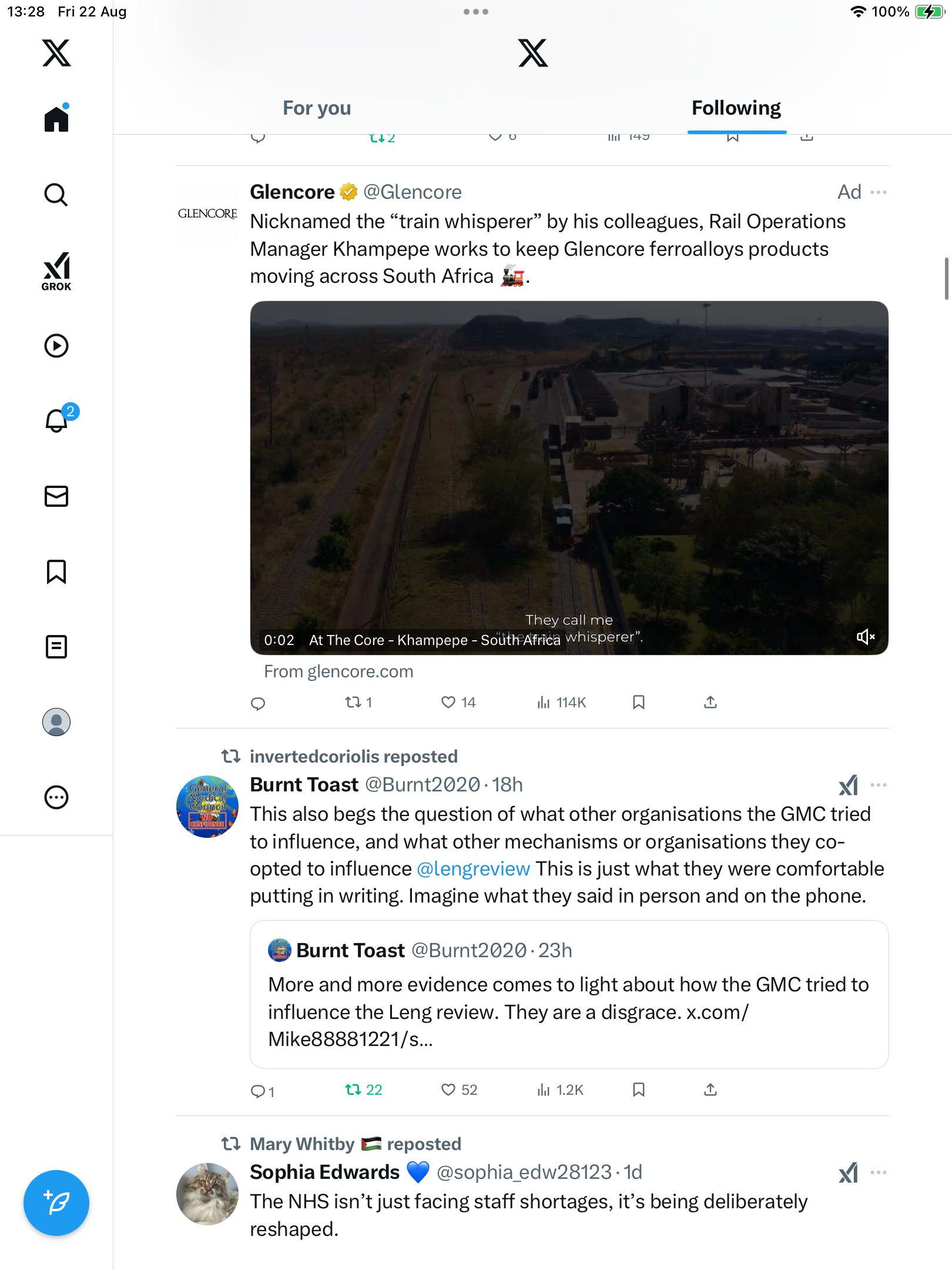Open more options on Burnt Toast post
The height and width of the screenshot is (1270, 952).
tap(879, 785)
